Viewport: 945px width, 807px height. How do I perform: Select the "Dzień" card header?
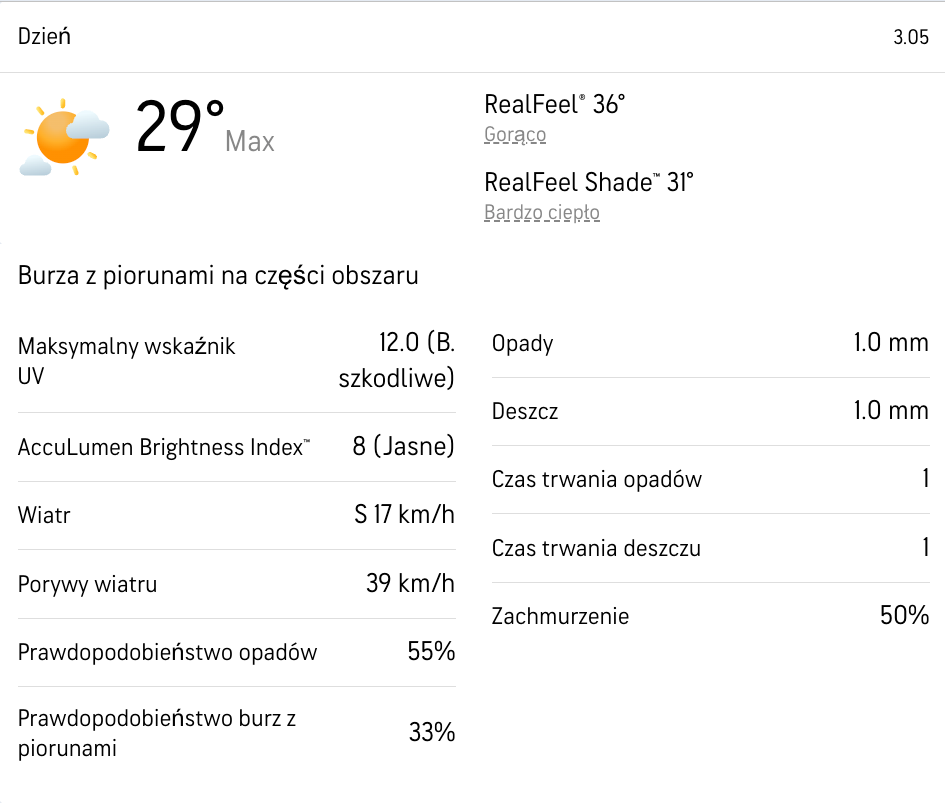(x=45, y=37)
